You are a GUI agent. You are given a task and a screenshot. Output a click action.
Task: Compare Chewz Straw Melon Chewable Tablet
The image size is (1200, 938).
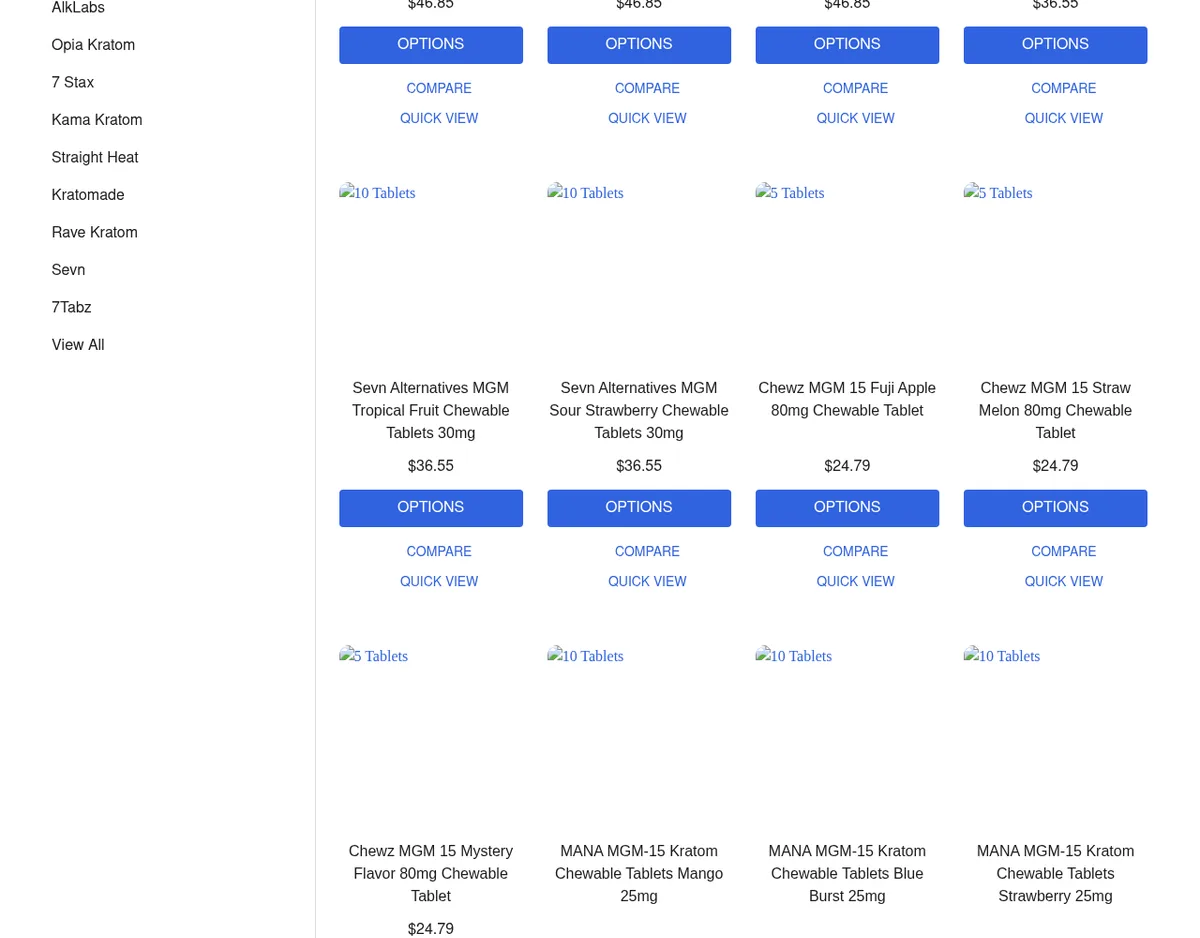point(1063,552)
